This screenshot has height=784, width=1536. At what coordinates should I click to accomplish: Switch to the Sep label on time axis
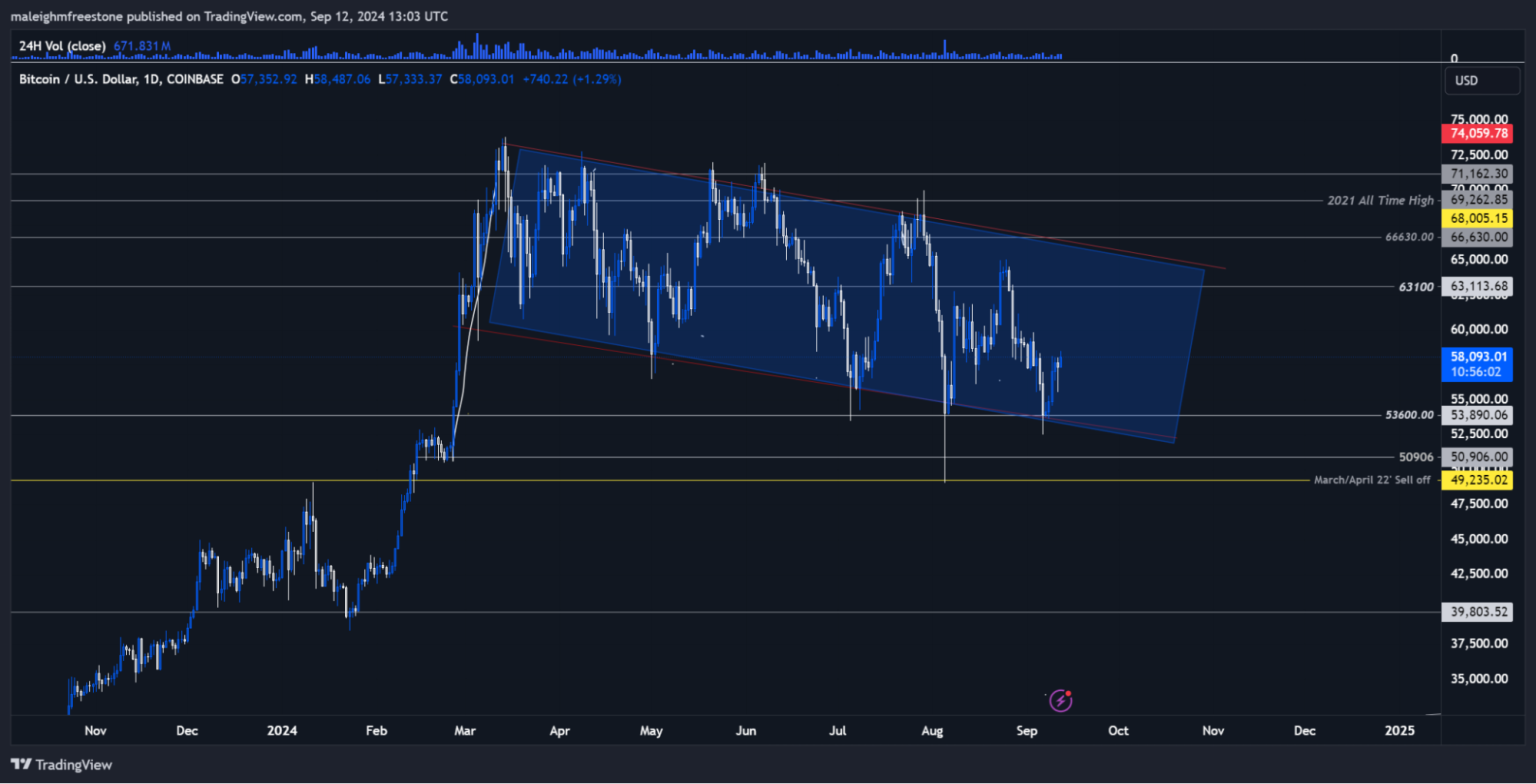1026,731
